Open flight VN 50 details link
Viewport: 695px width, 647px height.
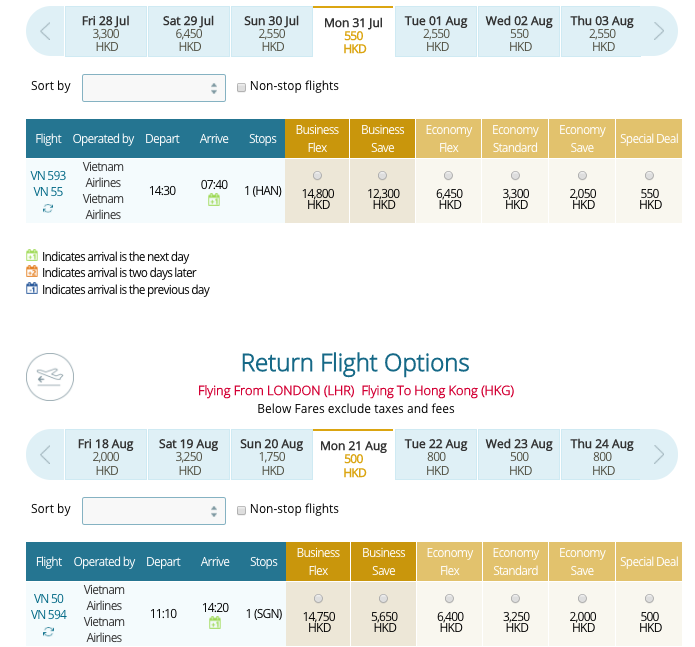pos(49,599)
